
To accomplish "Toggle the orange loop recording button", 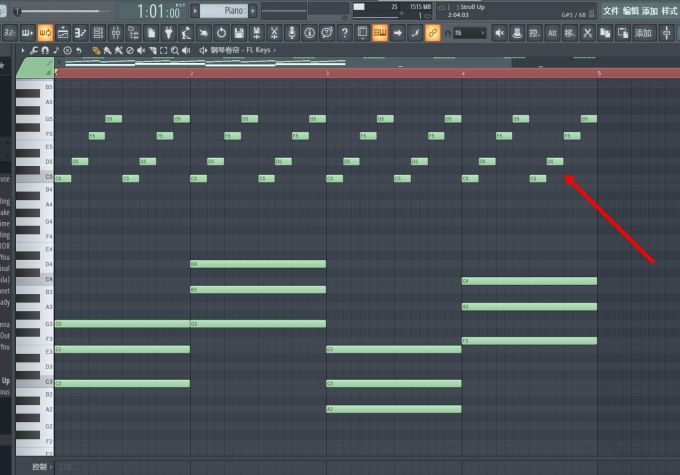I will click(x=45, y=33).
